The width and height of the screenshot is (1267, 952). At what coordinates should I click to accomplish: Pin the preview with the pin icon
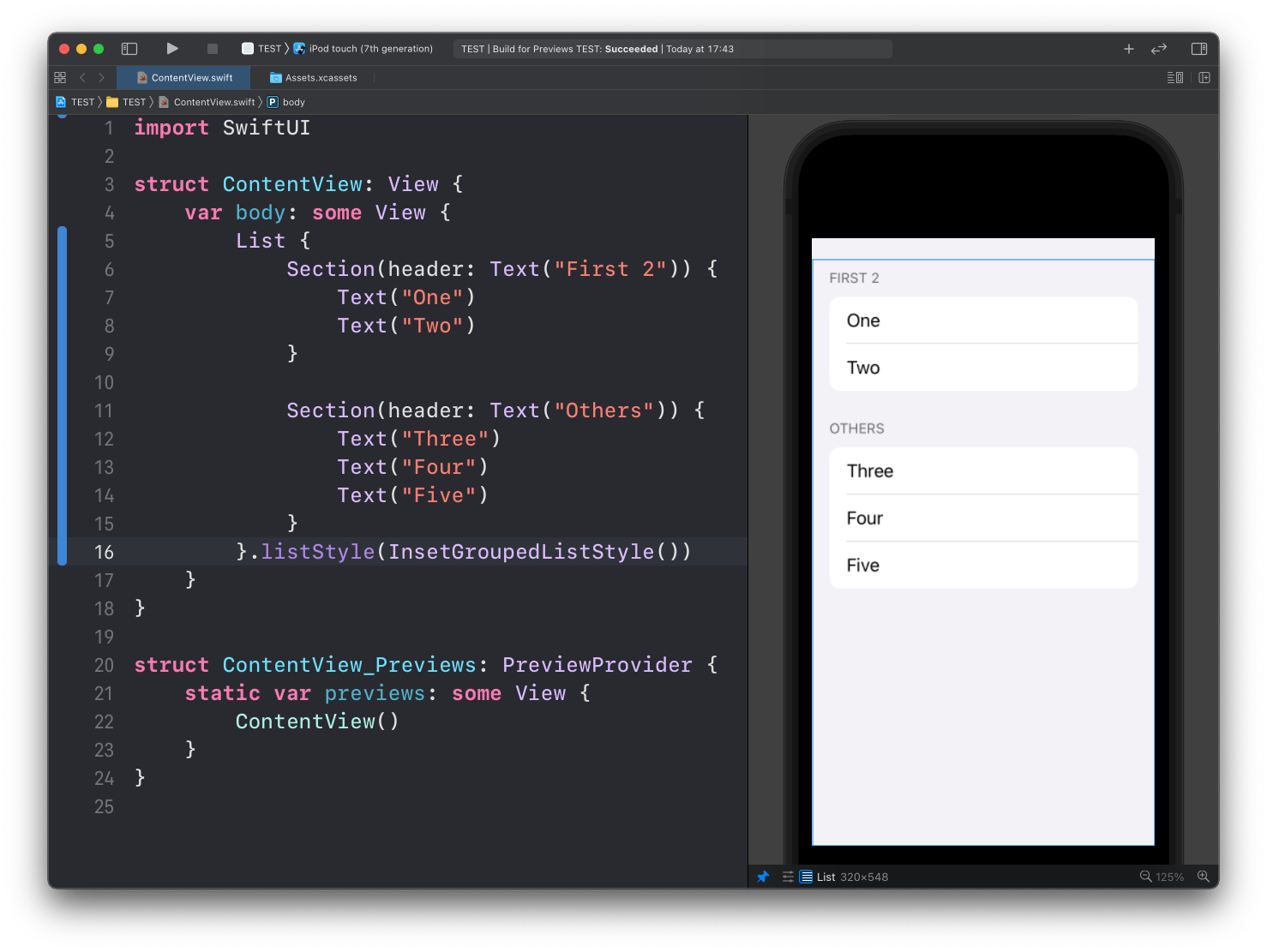[x=763, y=877]
